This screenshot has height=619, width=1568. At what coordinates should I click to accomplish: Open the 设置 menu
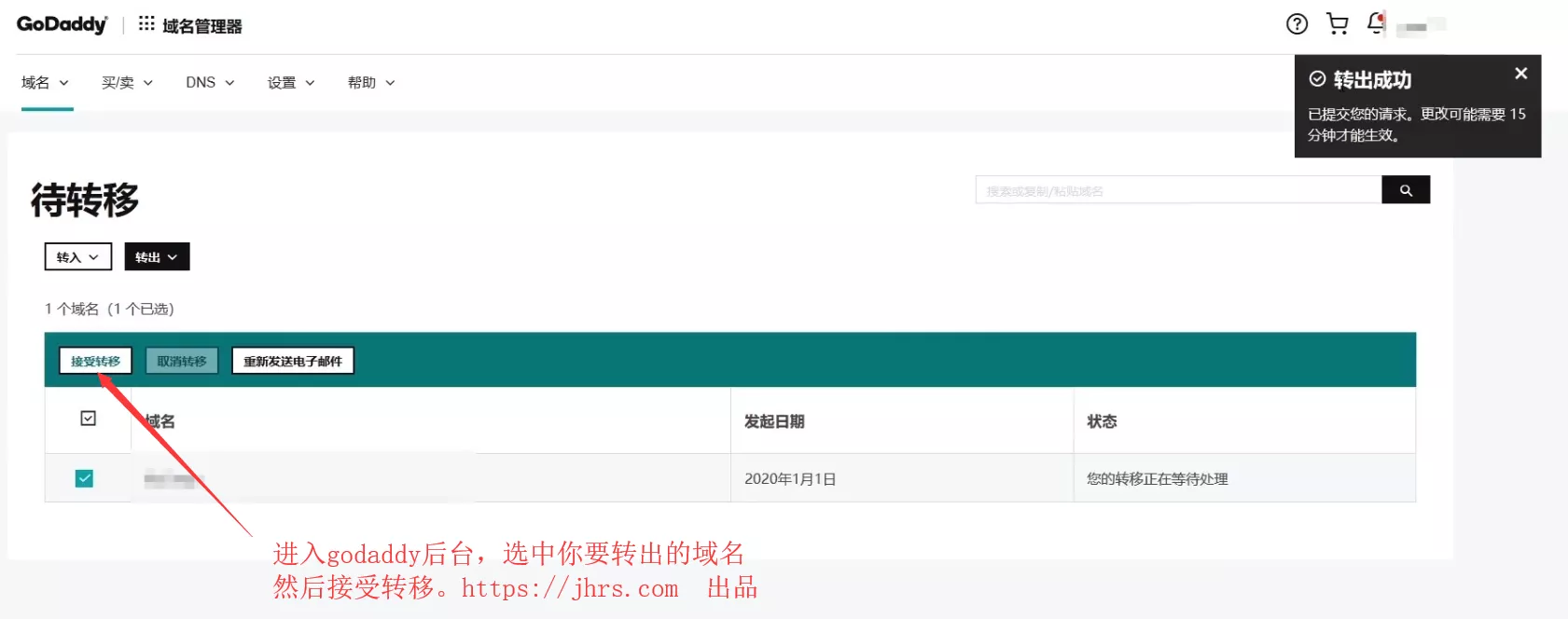291,82
